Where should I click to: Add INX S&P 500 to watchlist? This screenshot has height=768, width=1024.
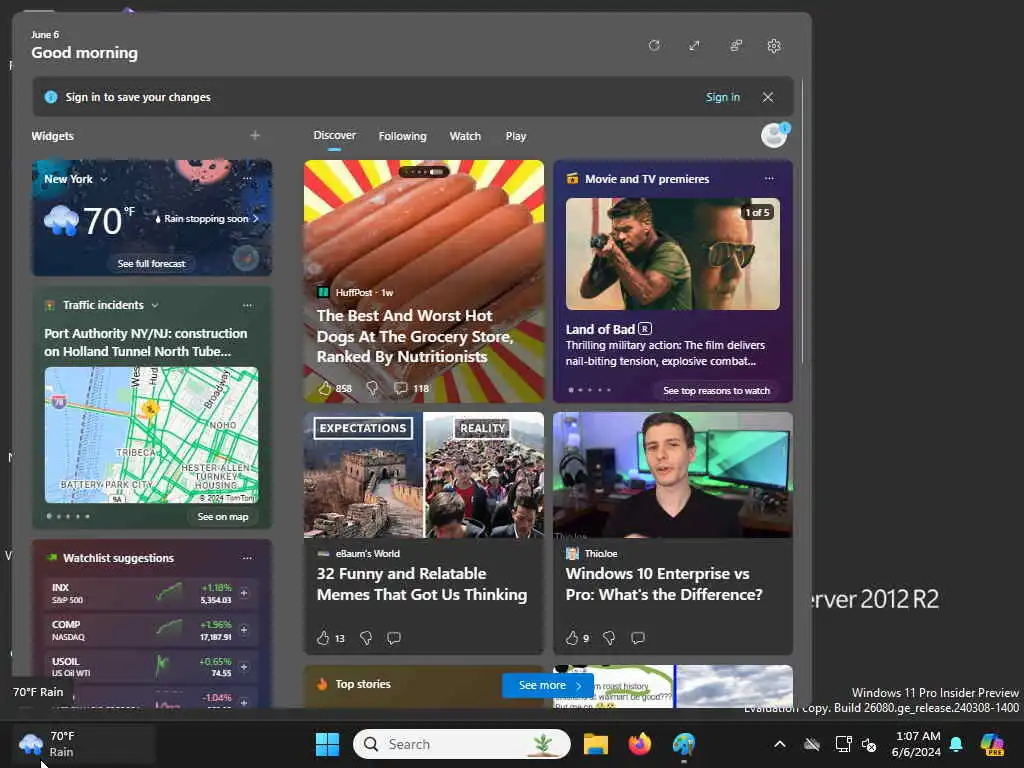[x=244, y=593]
